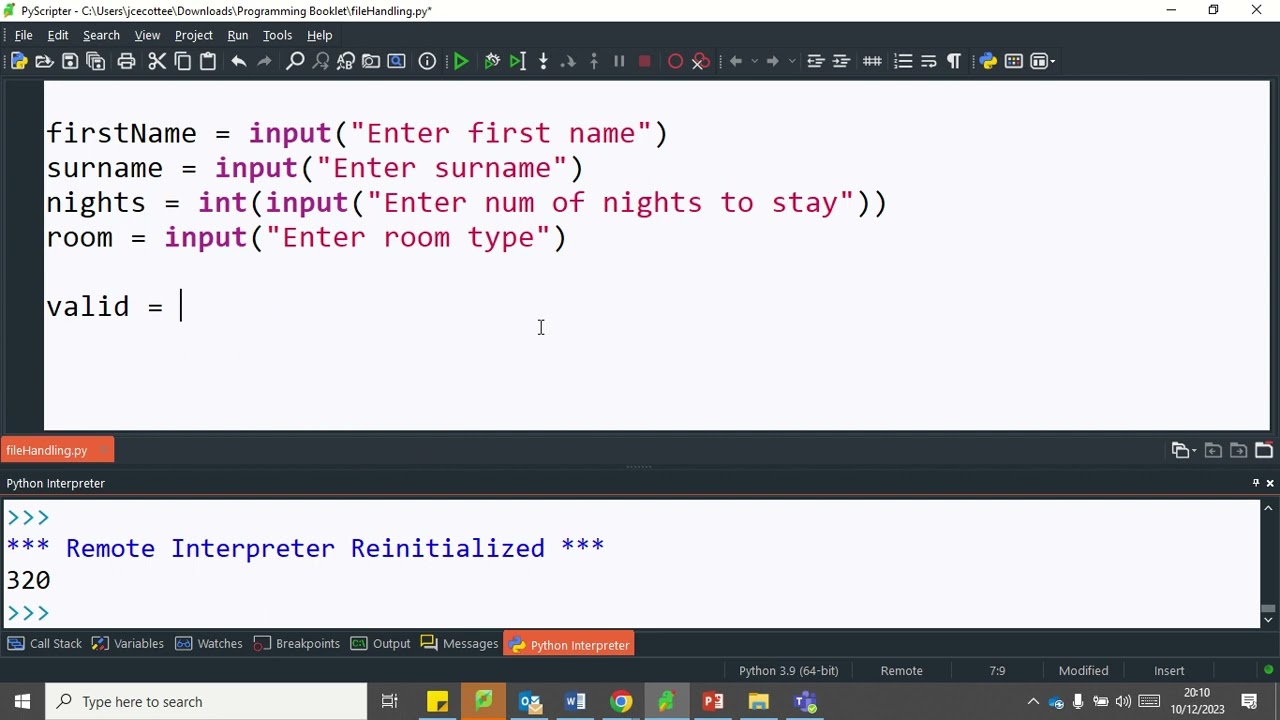Cut the selection with the scissors icon
The height and width of the screenshot is (720, 1280).
click(x=157, y=61)
